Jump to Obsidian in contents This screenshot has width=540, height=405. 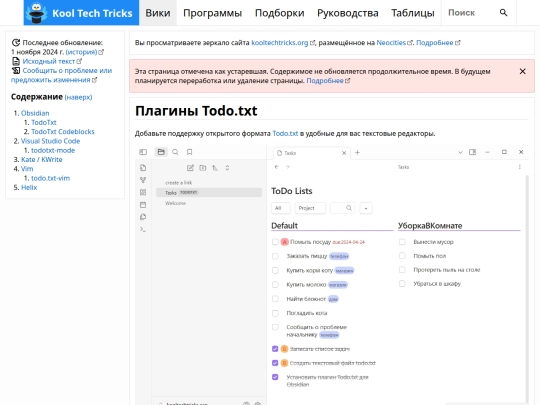(35, 113)
